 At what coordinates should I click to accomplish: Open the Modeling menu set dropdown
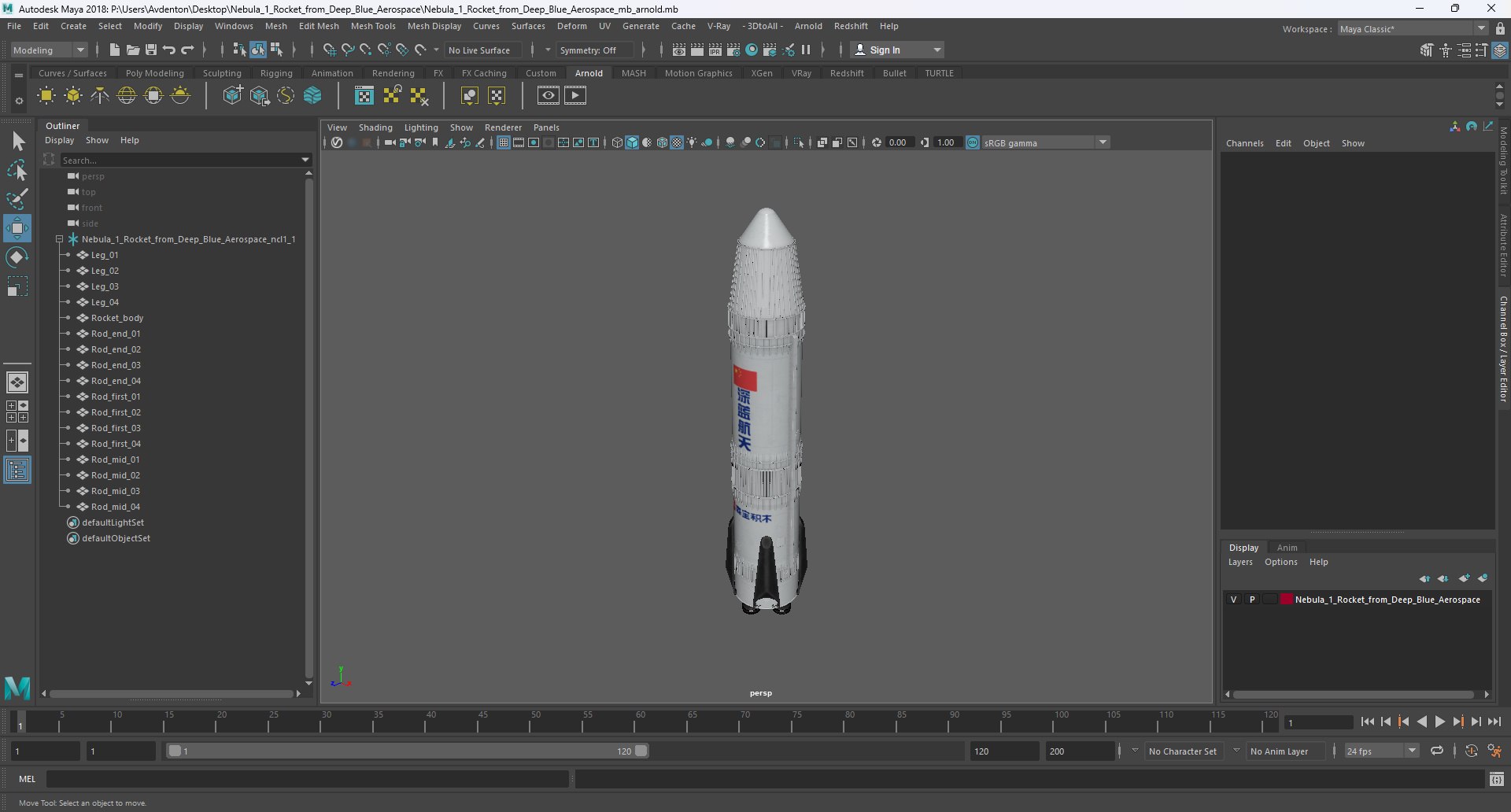[49, 50]
